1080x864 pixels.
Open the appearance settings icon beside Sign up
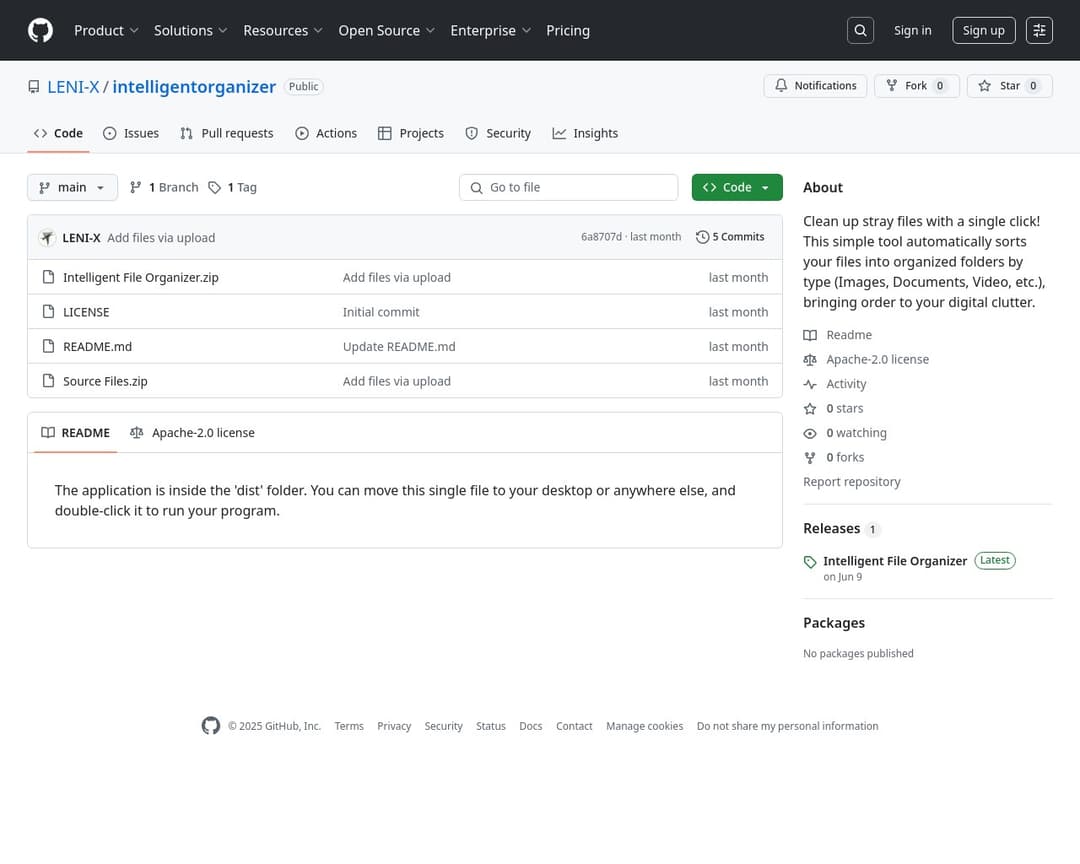click(1039, 30)
